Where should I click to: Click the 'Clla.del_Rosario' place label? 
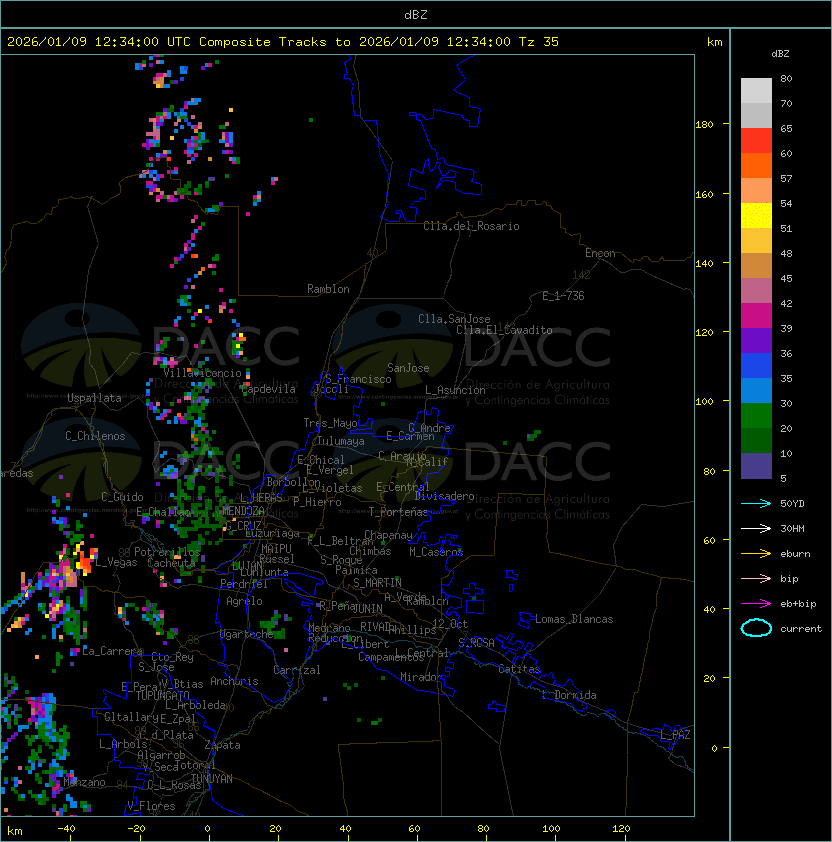(471, 226)
